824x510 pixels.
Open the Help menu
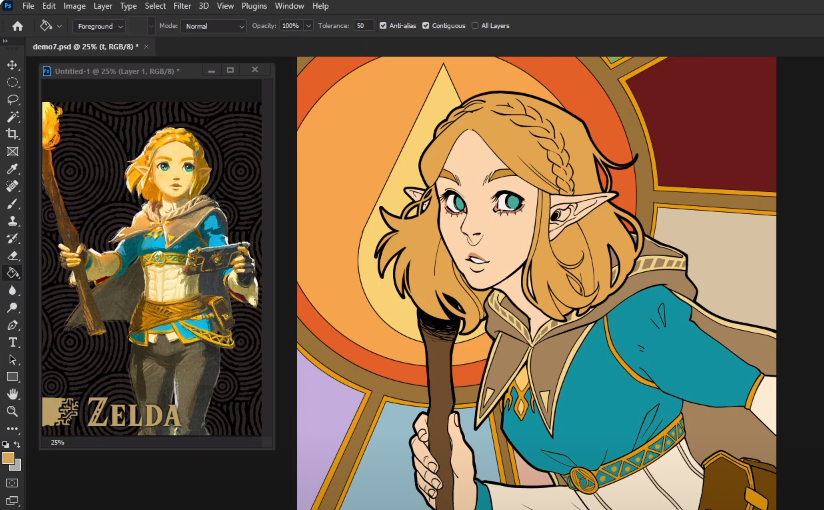point(321,6)
